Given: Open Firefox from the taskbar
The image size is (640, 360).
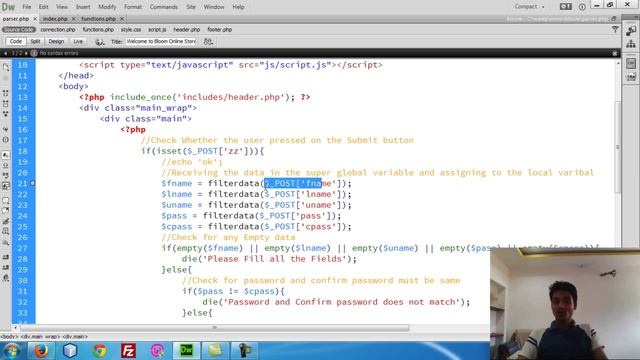Looking at the screenshot, I should (41, 351).
